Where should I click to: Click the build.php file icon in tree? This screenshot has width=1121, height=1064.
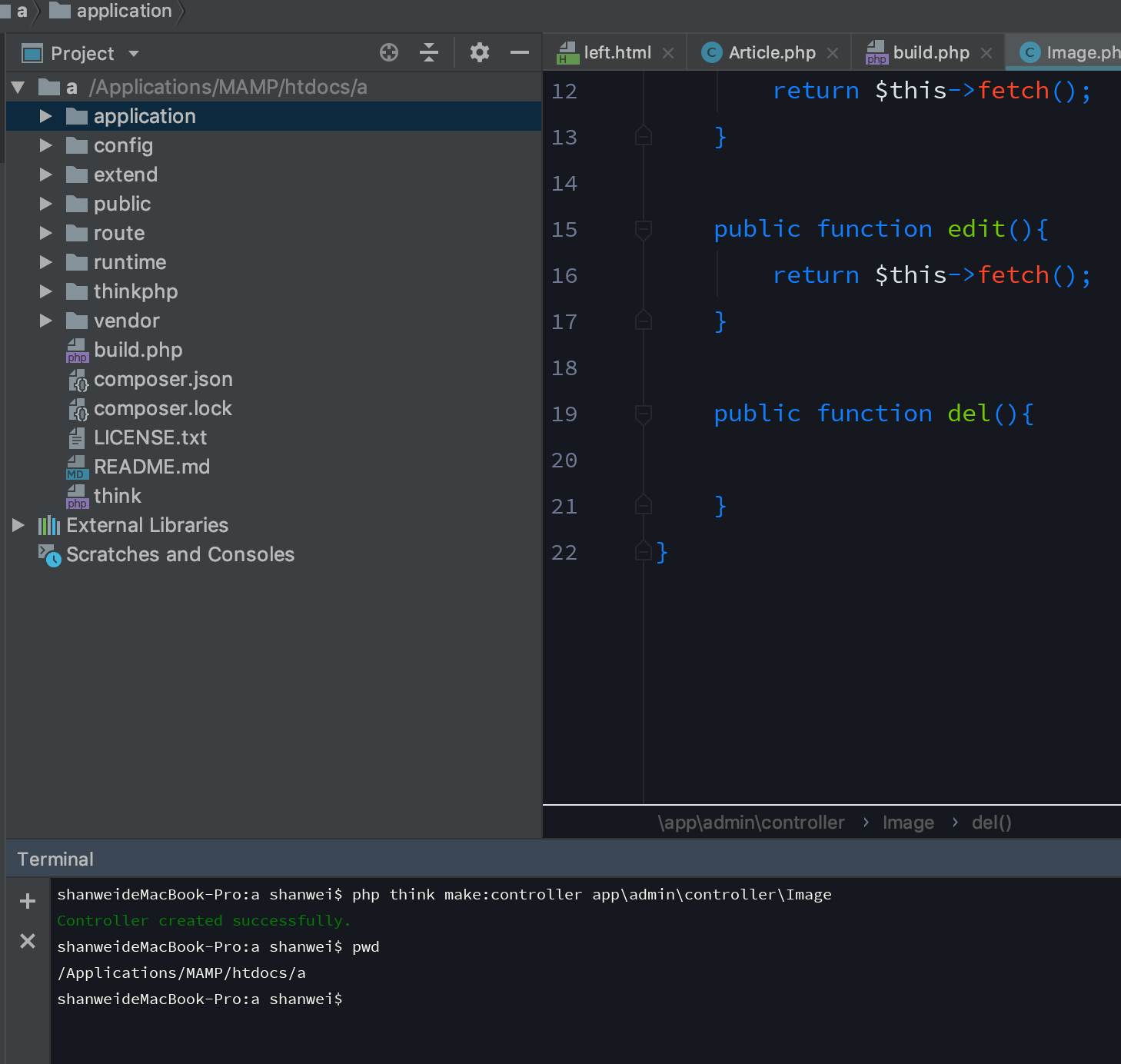(x=77, y=351)
